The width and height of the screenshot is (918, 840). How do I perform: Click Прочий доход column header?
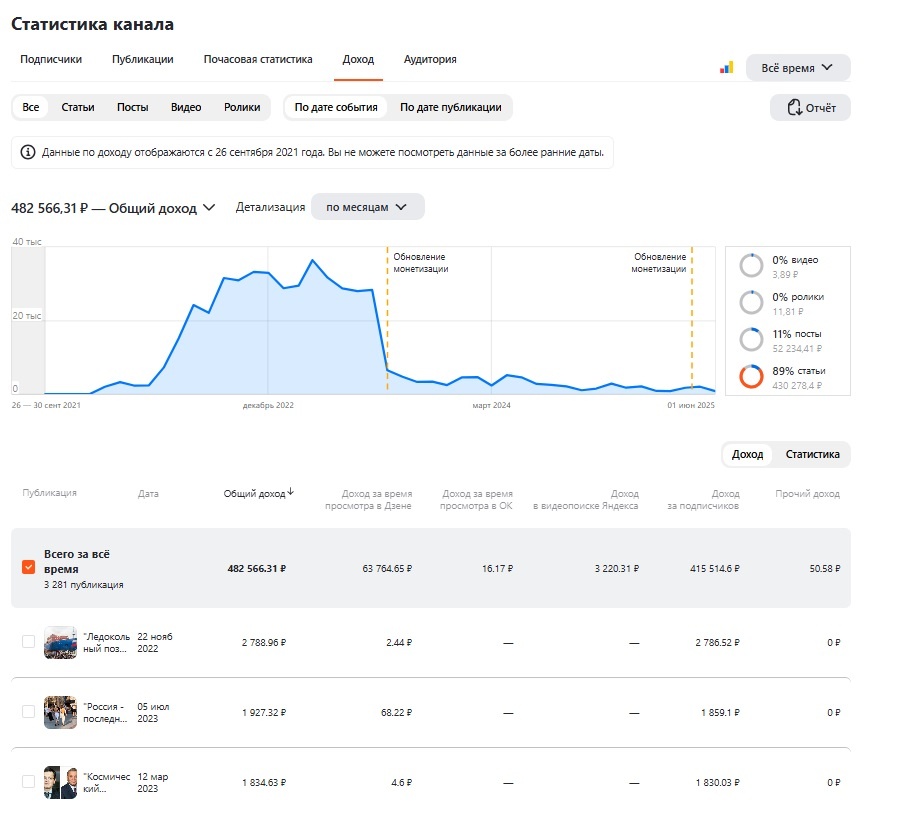click(807, 493)
